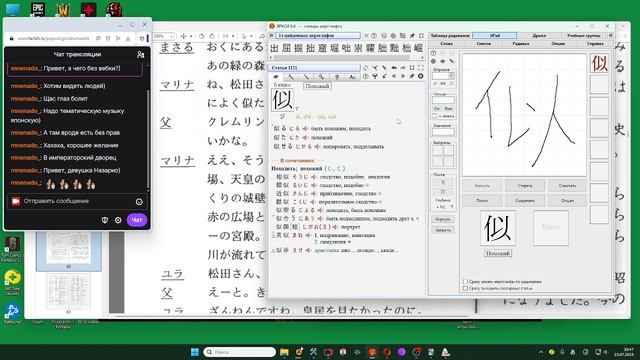Image resolution: width=640 pixels, height=360 pixels.
Task: Click chat messages vertical scrollbar
Action: pyautogui.click(x=147, y=139)
